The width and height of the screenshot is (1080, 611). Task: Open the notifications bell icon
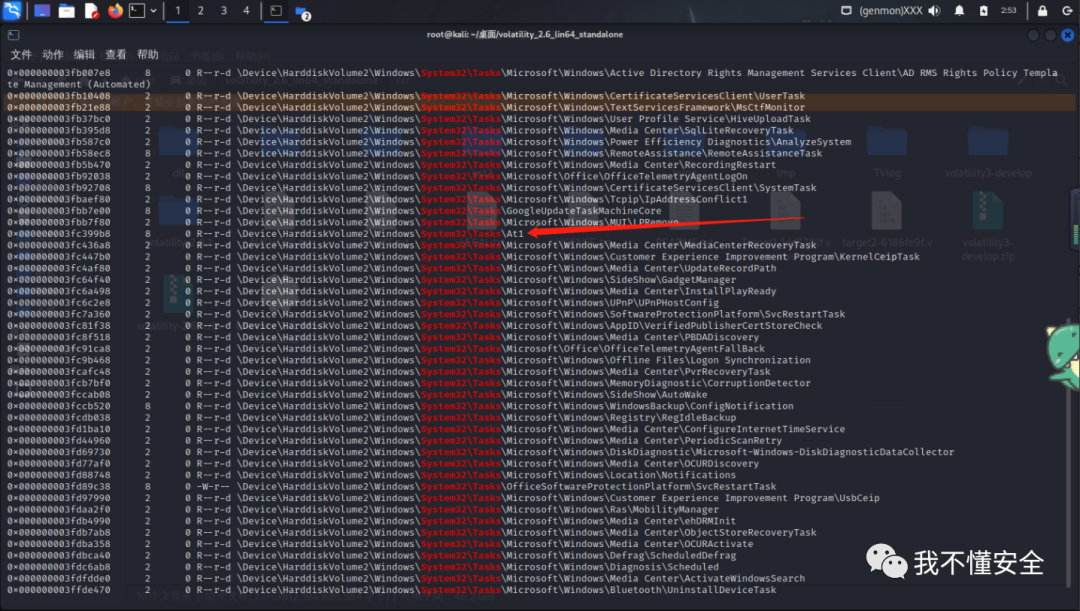pos(959,10)
